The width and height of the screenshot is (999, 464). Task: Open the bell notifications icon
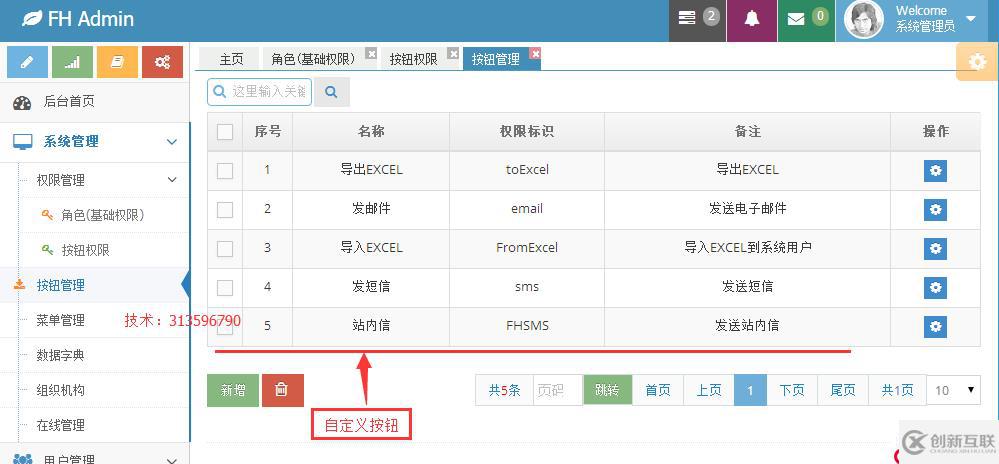click(752, 18)
